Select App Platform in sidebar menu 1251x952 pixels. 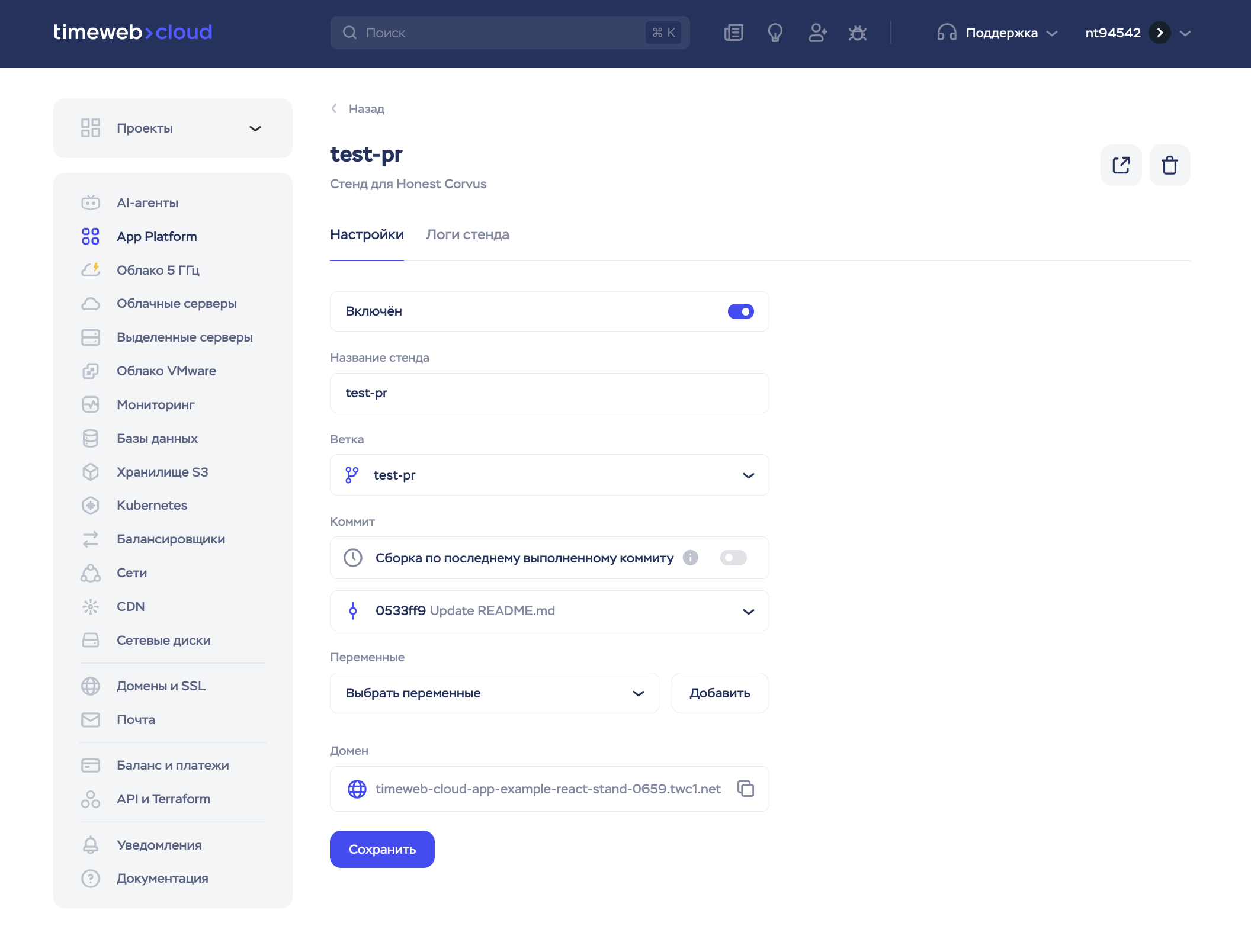coord(156,236)
